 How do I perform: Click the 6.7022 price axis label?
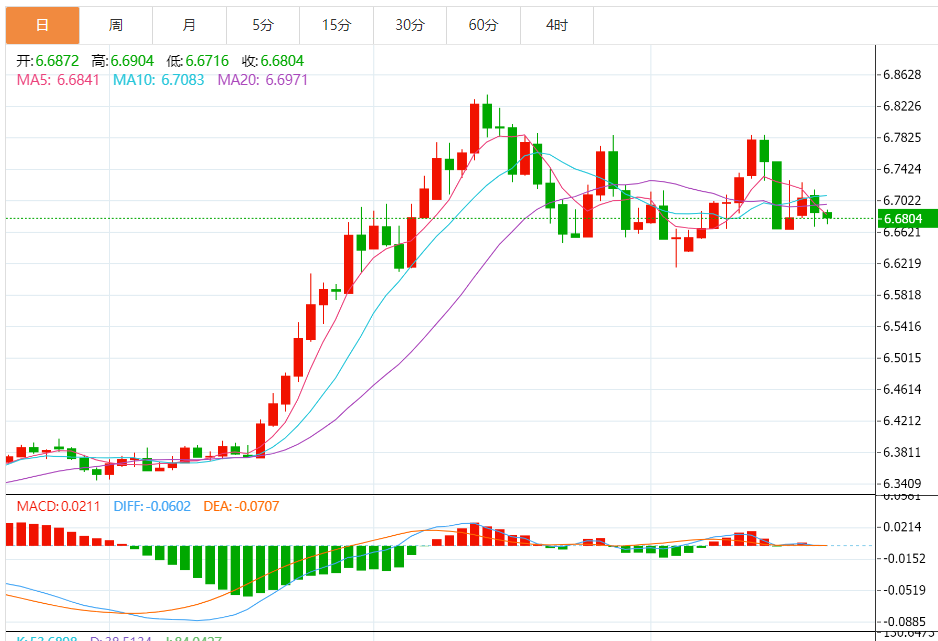point(903,201)
